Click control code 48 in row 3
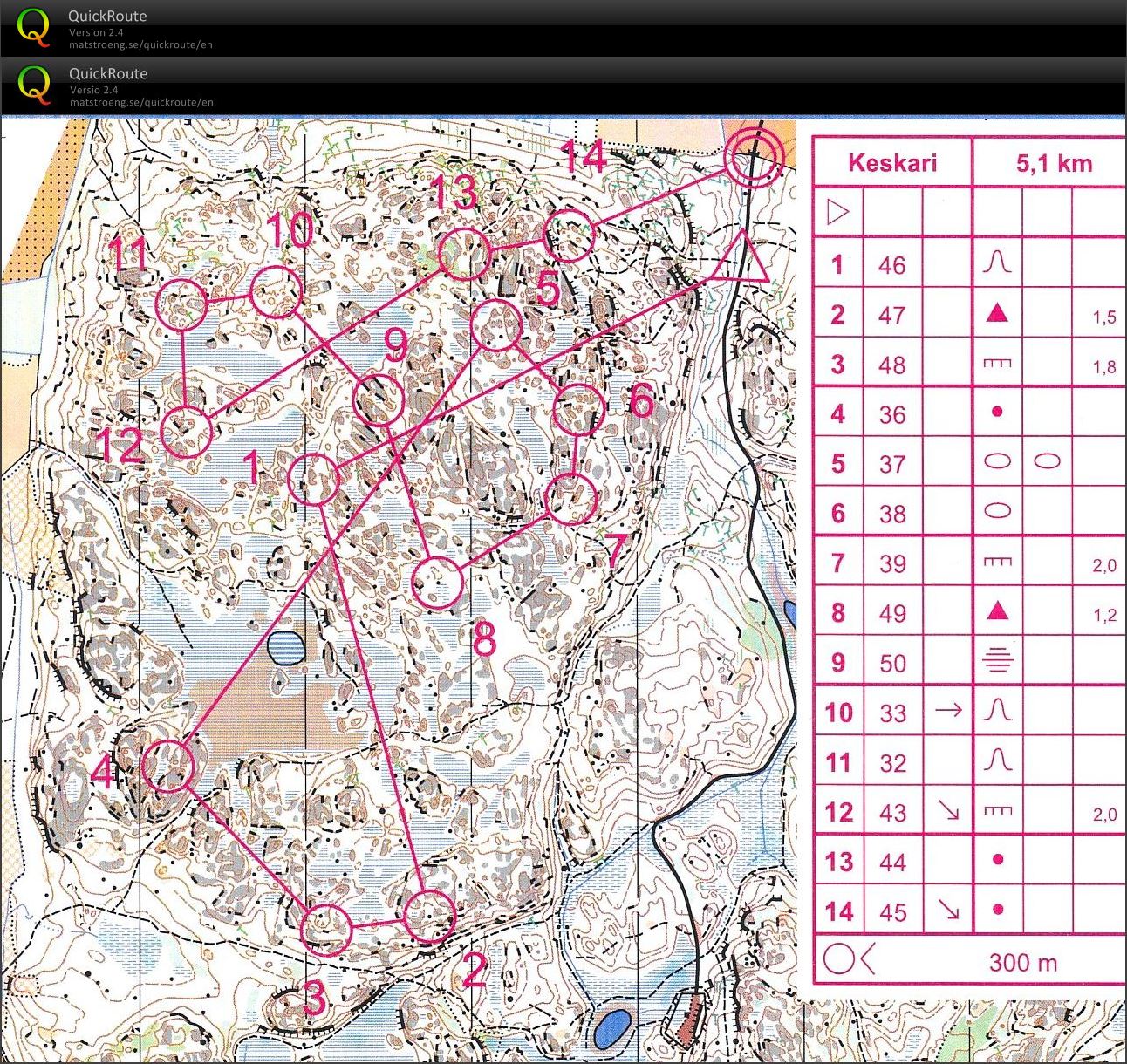The width and height of the screenshot is (1127, 1064). point(891,365)
